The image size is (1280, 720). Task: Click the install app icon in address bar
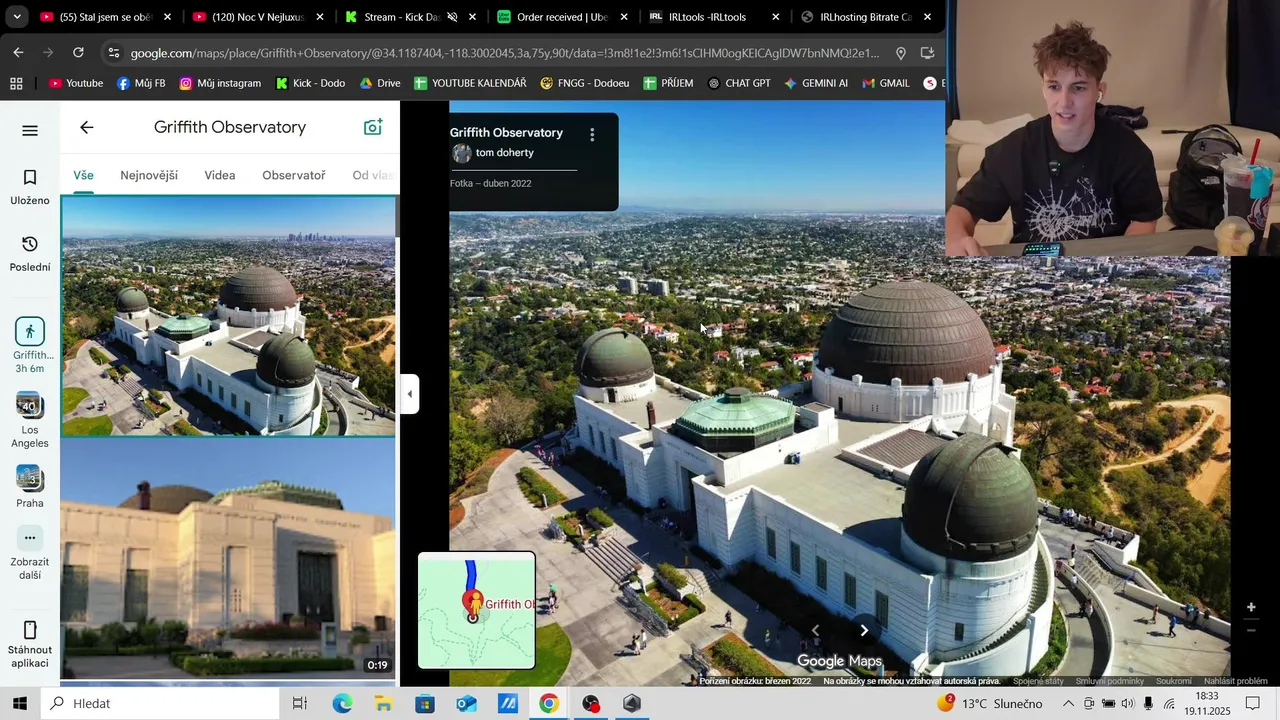[928, 53]
